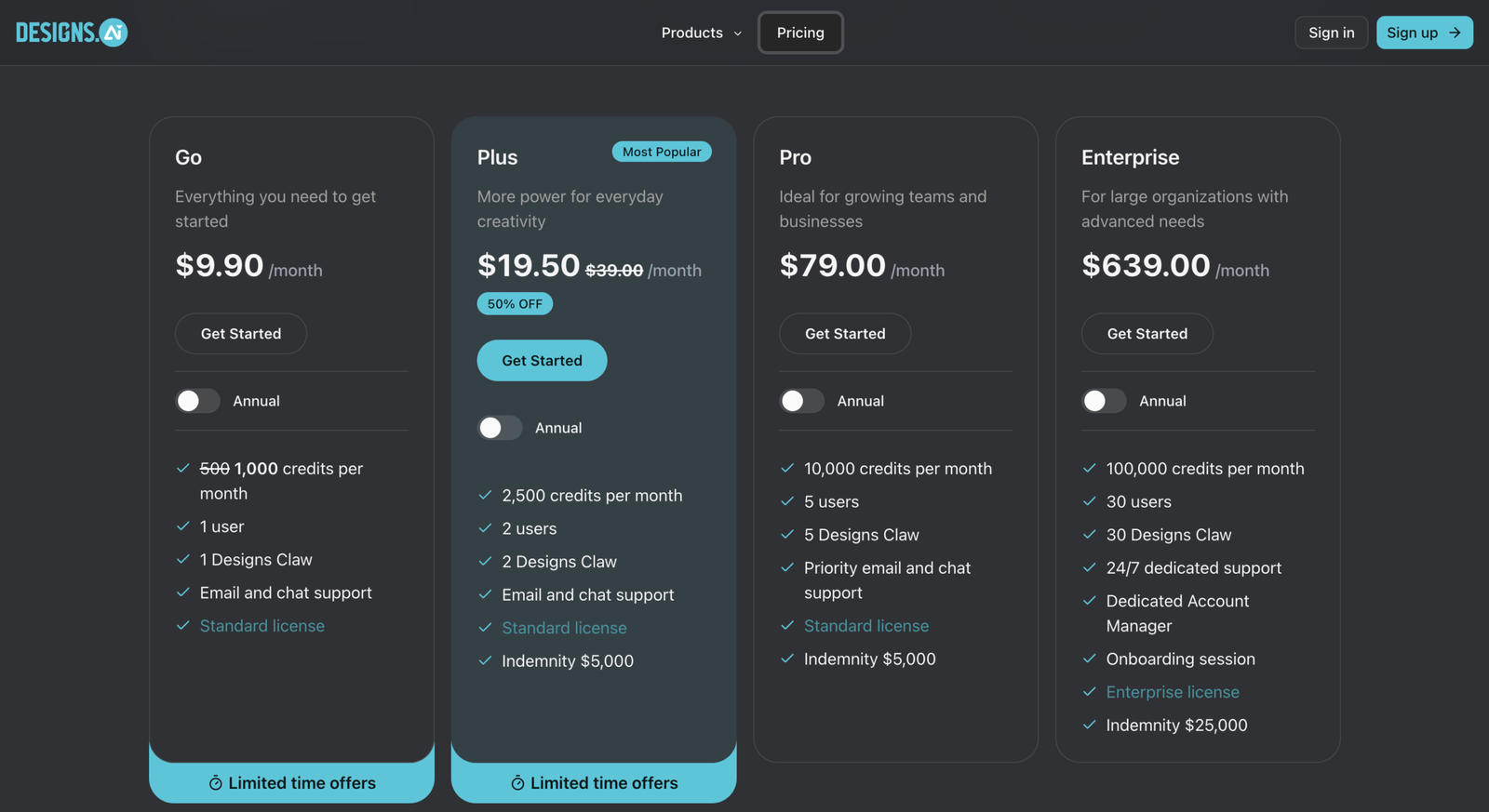Screen dimensions: 1489x812
Task: Click checkmark beside Dedicated Account Manager
Action: click(1090, 601)
